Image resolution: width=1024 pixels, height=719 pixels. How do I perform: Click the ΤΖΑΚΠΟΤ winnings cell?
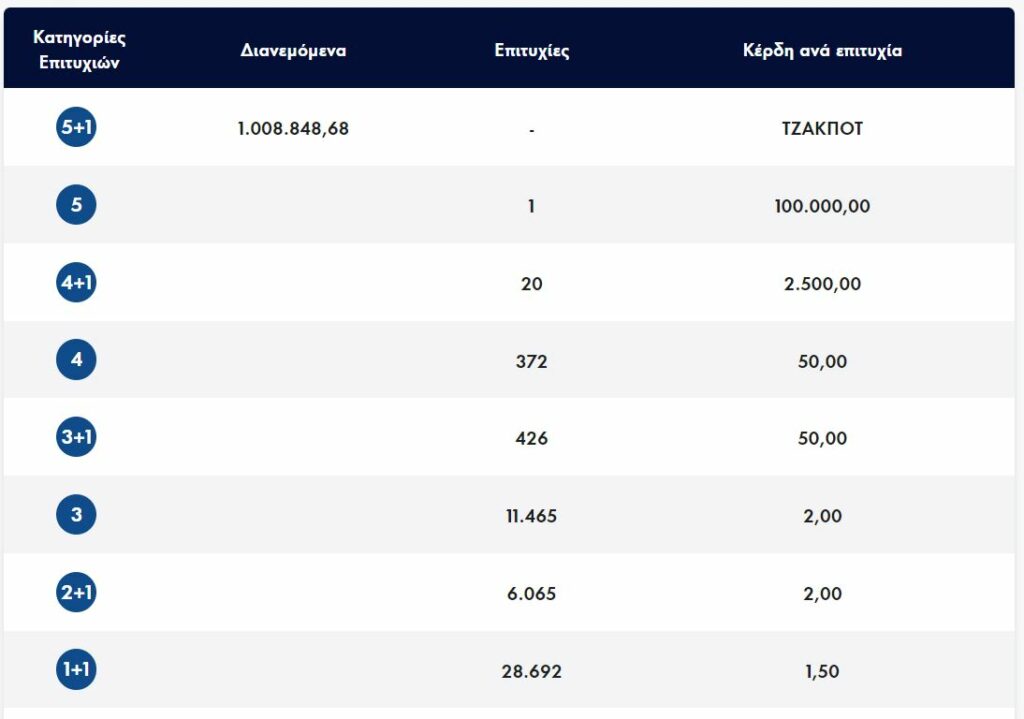coord(822,128)
